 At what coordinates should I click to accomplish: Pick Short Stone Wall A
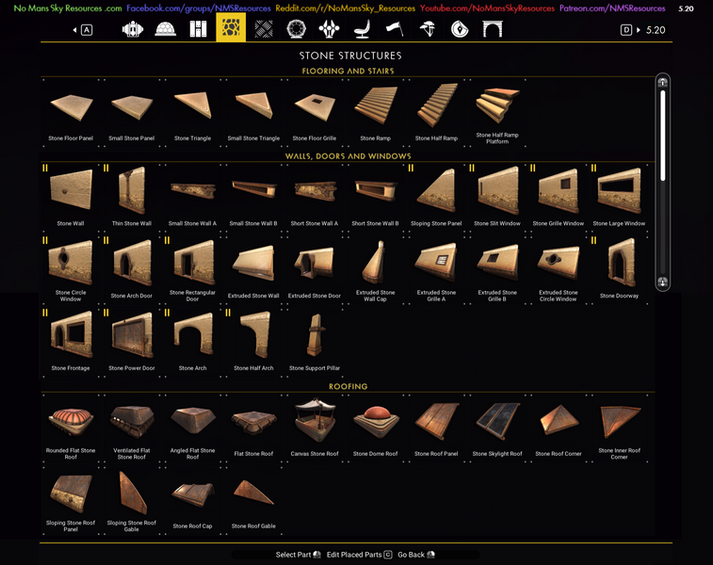click(x=315, y=196)
